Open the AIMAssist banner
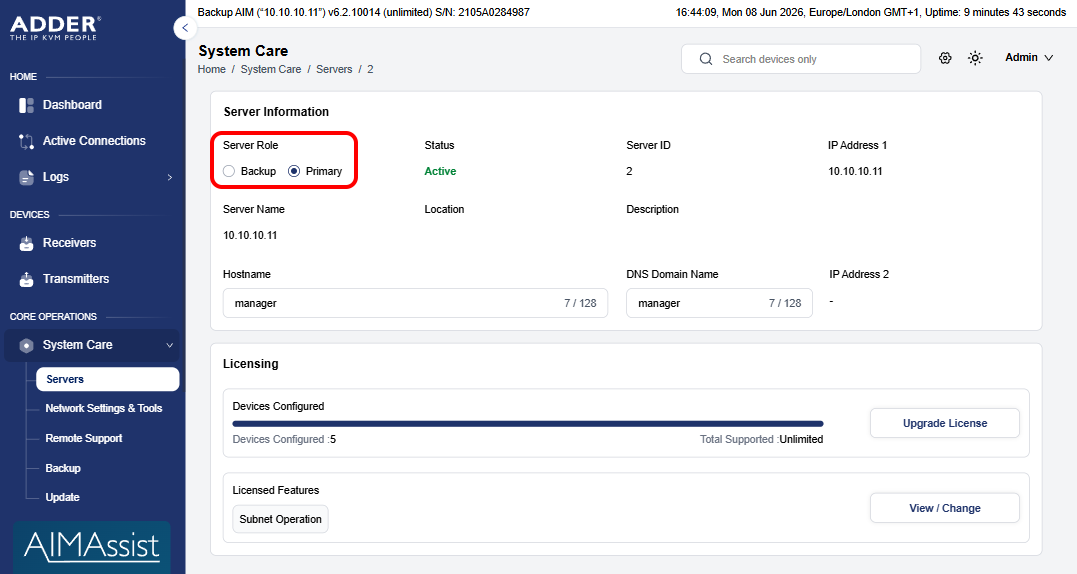 [x=91, y=547]
